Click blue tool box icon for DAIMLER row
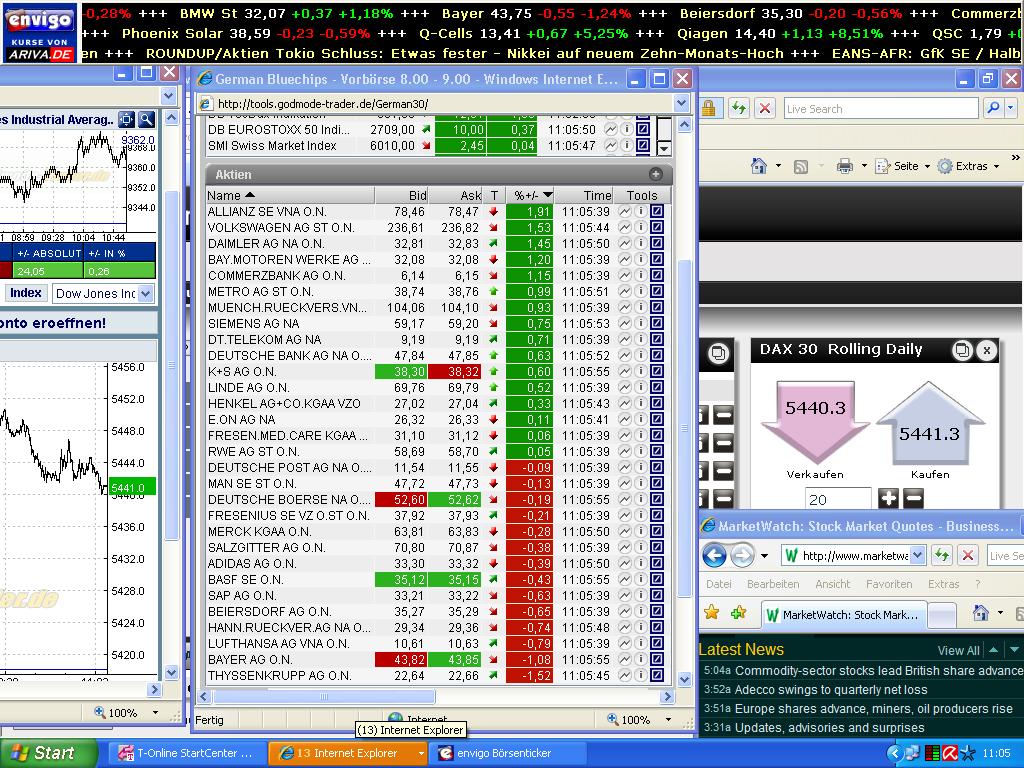1024x768 pixels. [x=657, y=244]
